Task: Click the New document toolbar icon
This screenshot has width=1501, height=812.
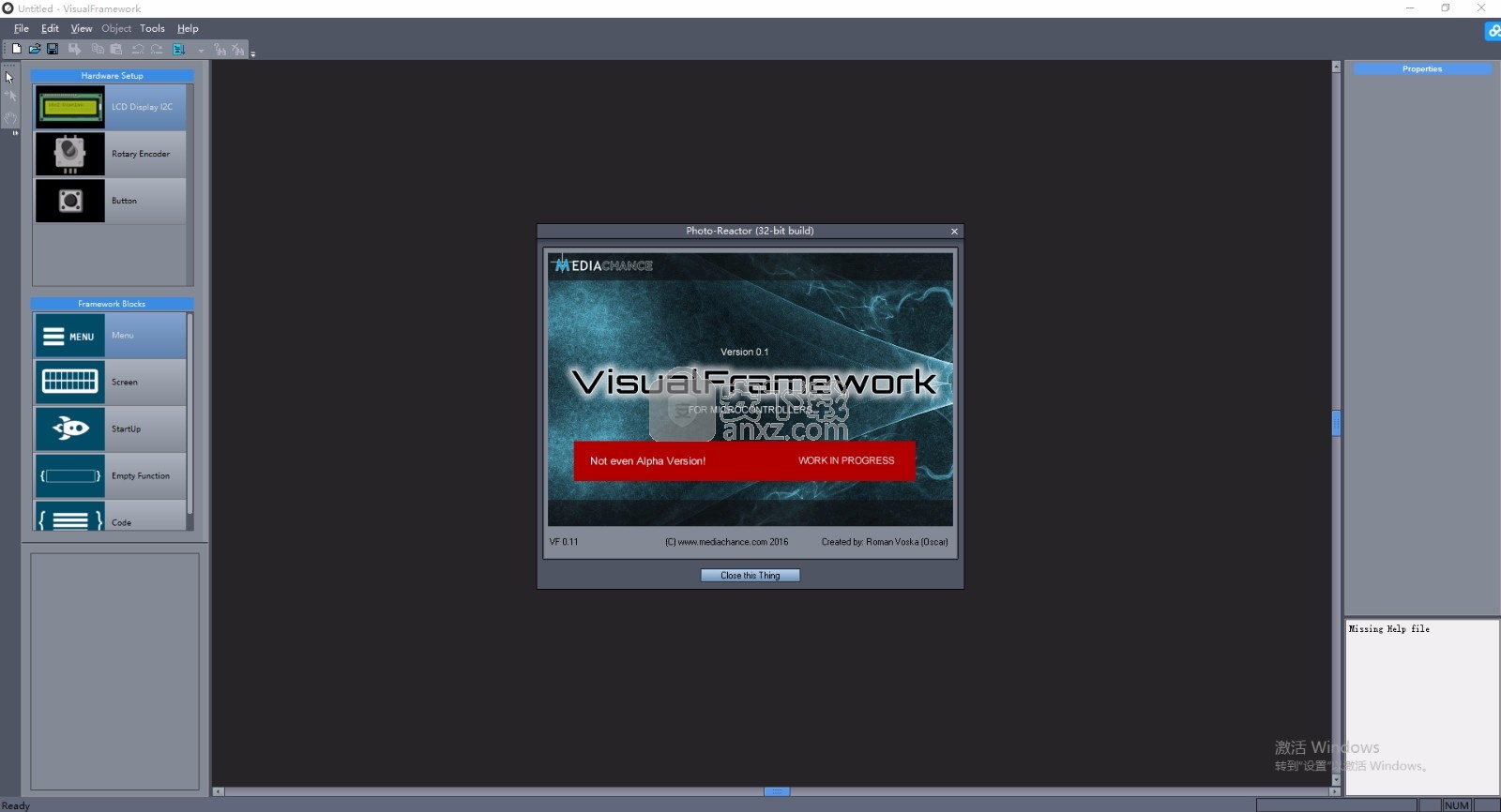Action: (x=17, y=49)
